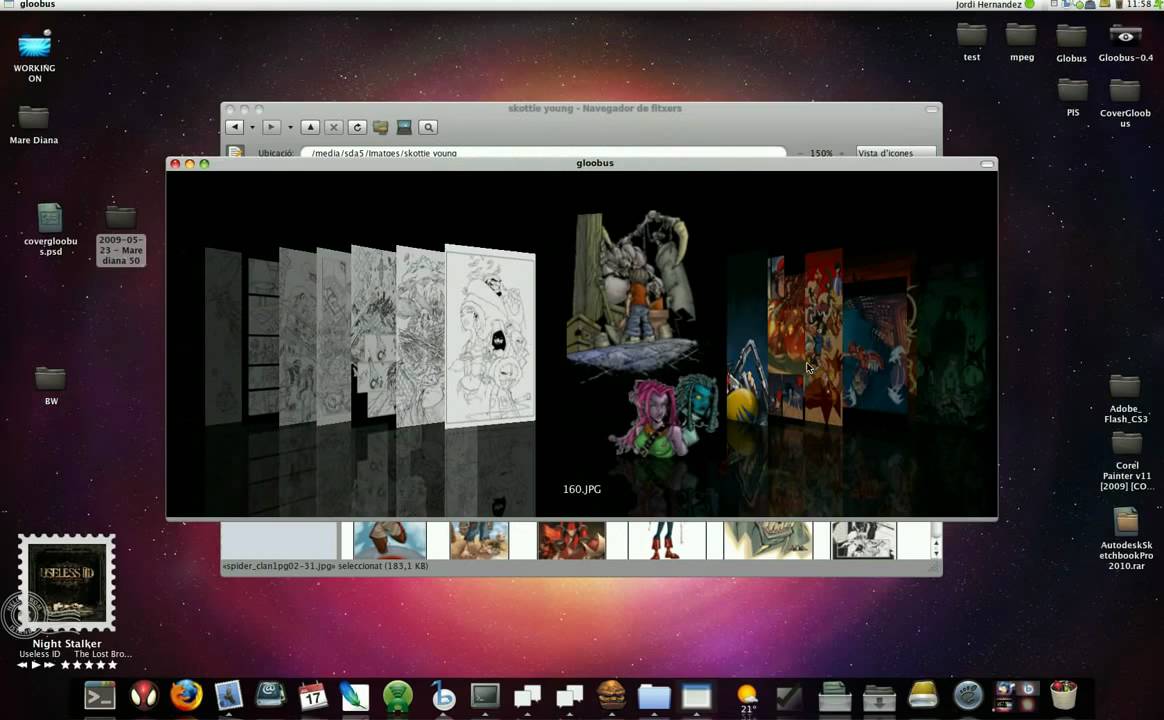Click the spider_clan1pg02-31.jpg status bar text
The height and width of the screenshot is (720, 1164).
click(x=324, y=566)
